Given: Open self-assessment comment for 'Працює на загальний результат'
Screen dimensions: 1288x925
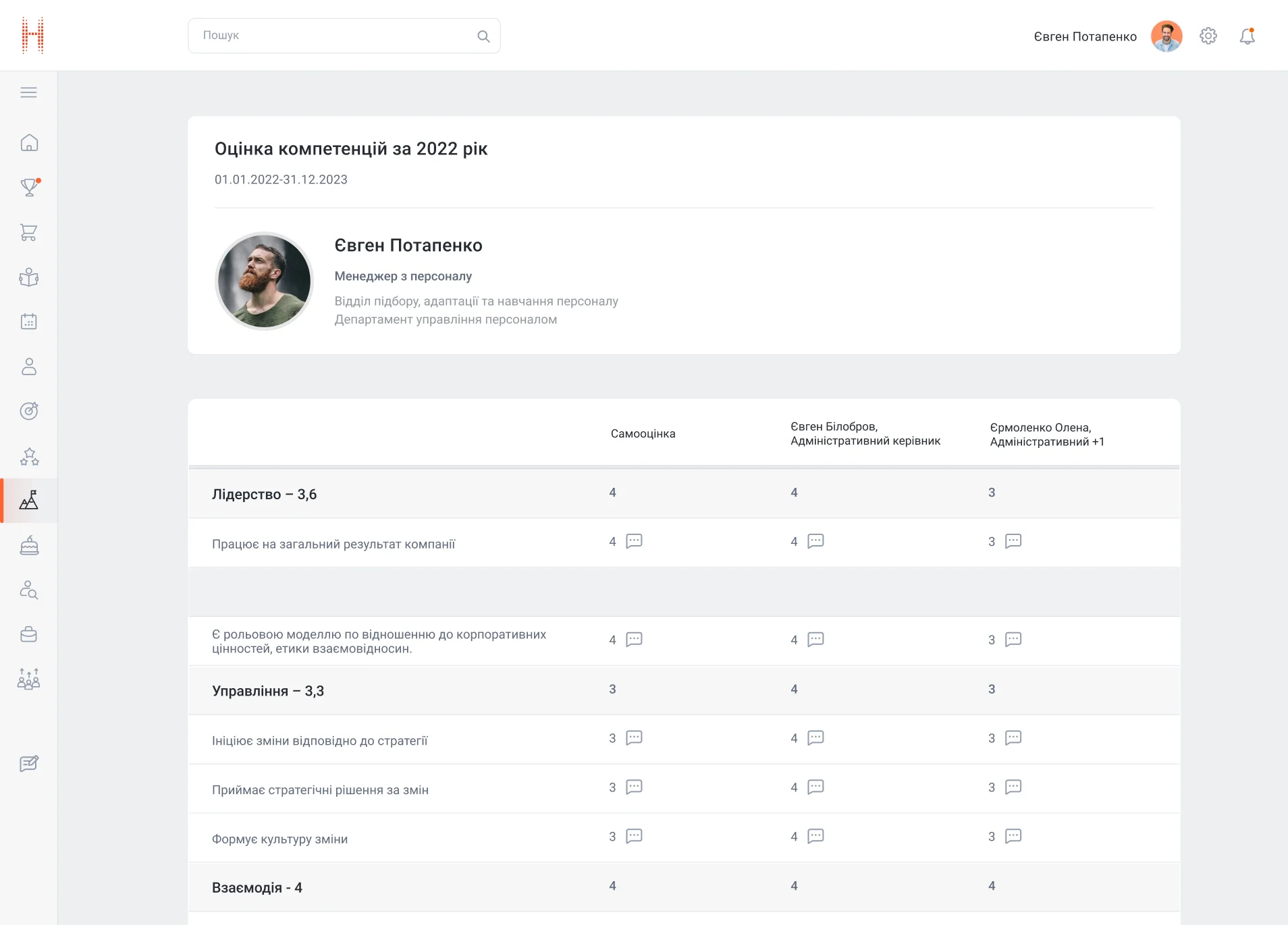Looking at the screenshot, I should (x=634, y=541).
